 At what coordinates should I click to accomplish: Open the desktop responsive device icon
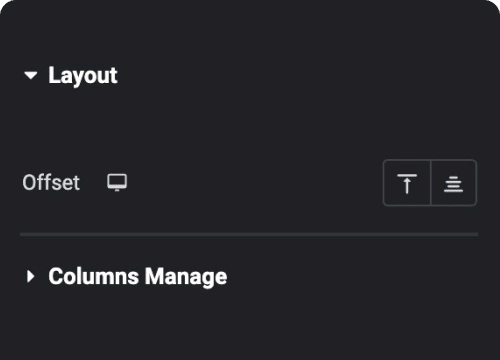(117, 182)
